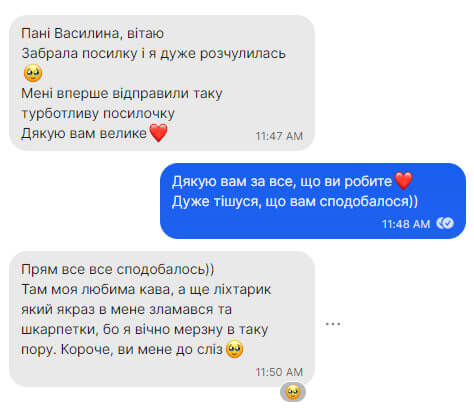Click the line "шкарпетки, бо я вічно мерзну в таку"
This screenshot has height=410, width=474.
145,329
